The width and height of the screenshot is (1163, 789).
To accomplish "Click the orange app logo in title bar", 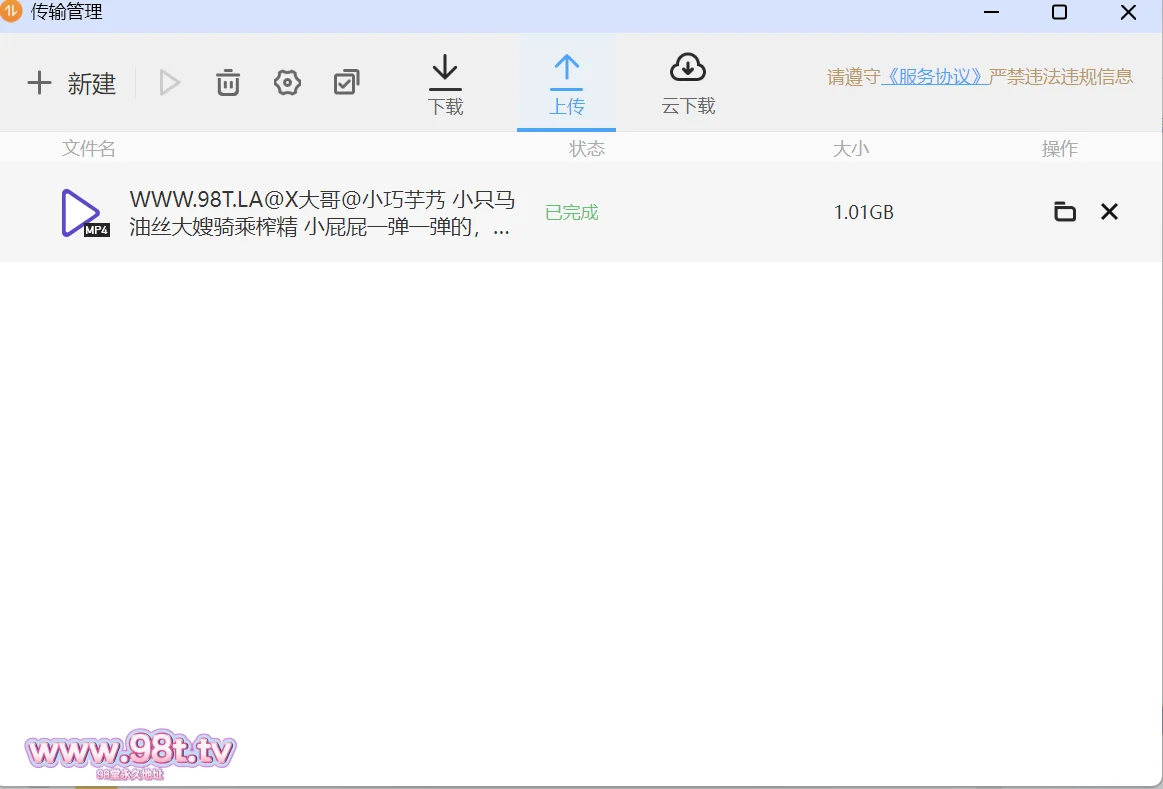I will click(x=11, y=12).
